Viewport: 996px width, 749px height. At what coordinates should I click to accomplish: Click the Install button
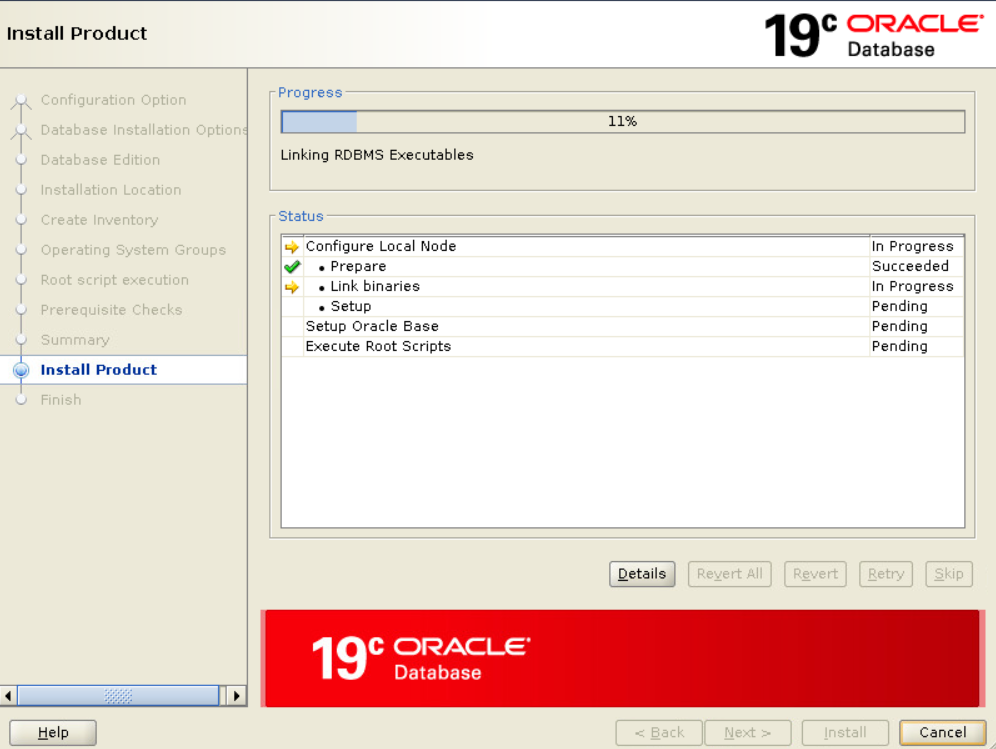coord(845,732)
